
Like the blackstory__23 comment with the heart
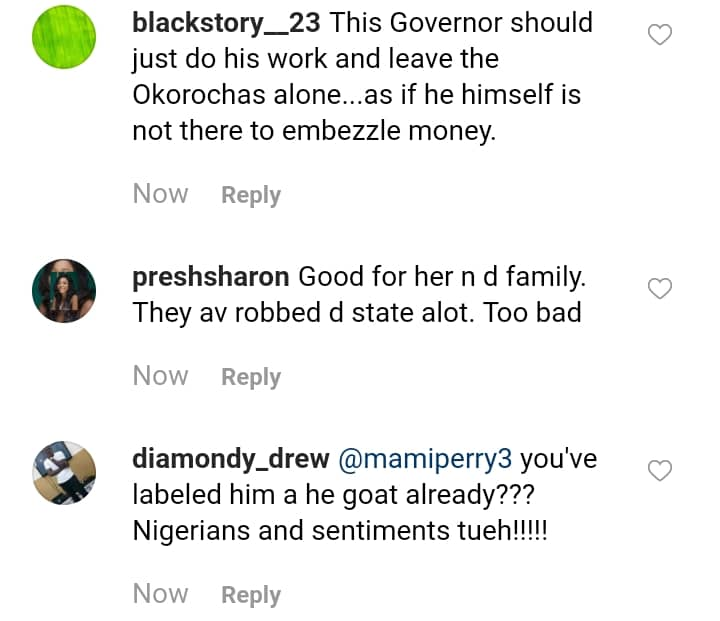(x=660, y=36)
